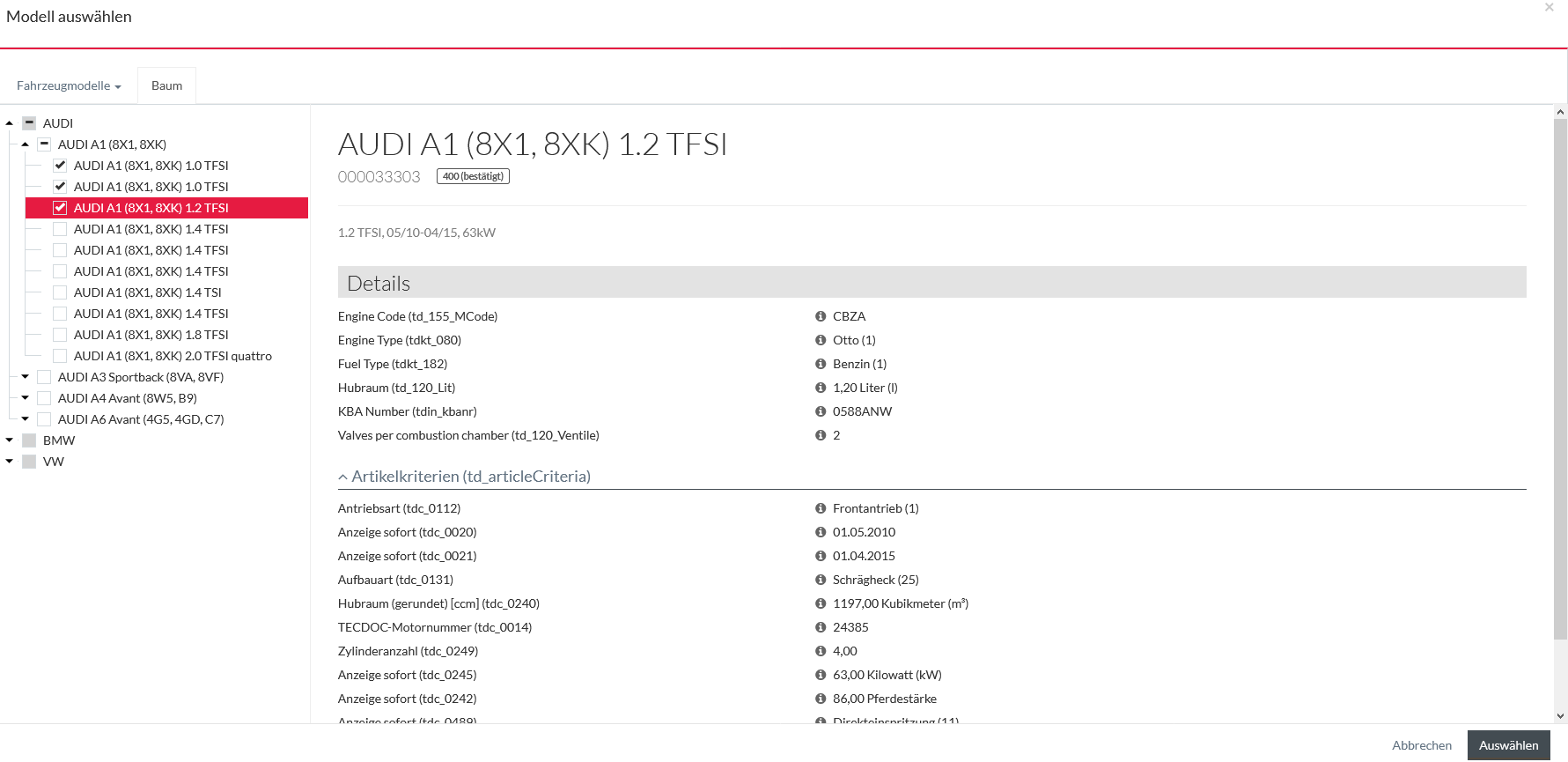Click info icon beside 86,00 Pferdestärke
The height and width of the screenshot is (762, 1568).
point(821,699)
